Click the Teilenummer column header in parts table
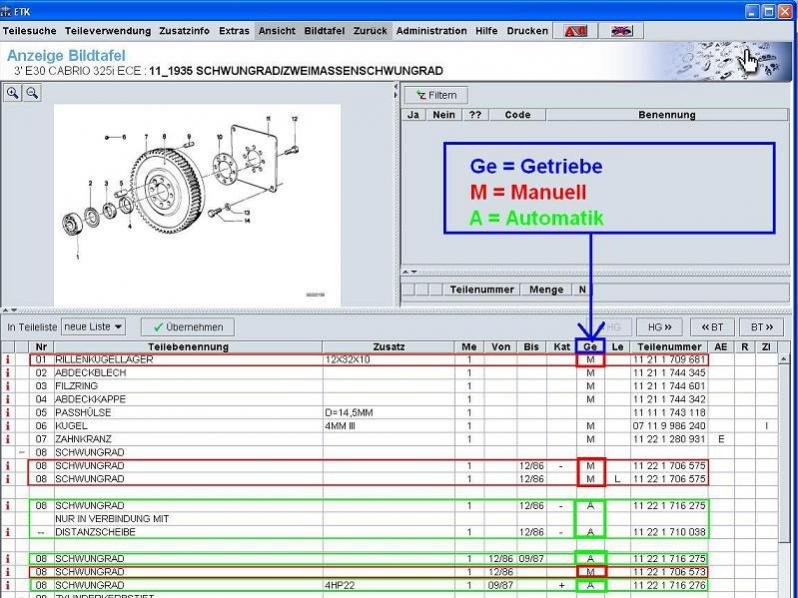The height and width of the screenshot is (598, 798). tap(668, 347)
